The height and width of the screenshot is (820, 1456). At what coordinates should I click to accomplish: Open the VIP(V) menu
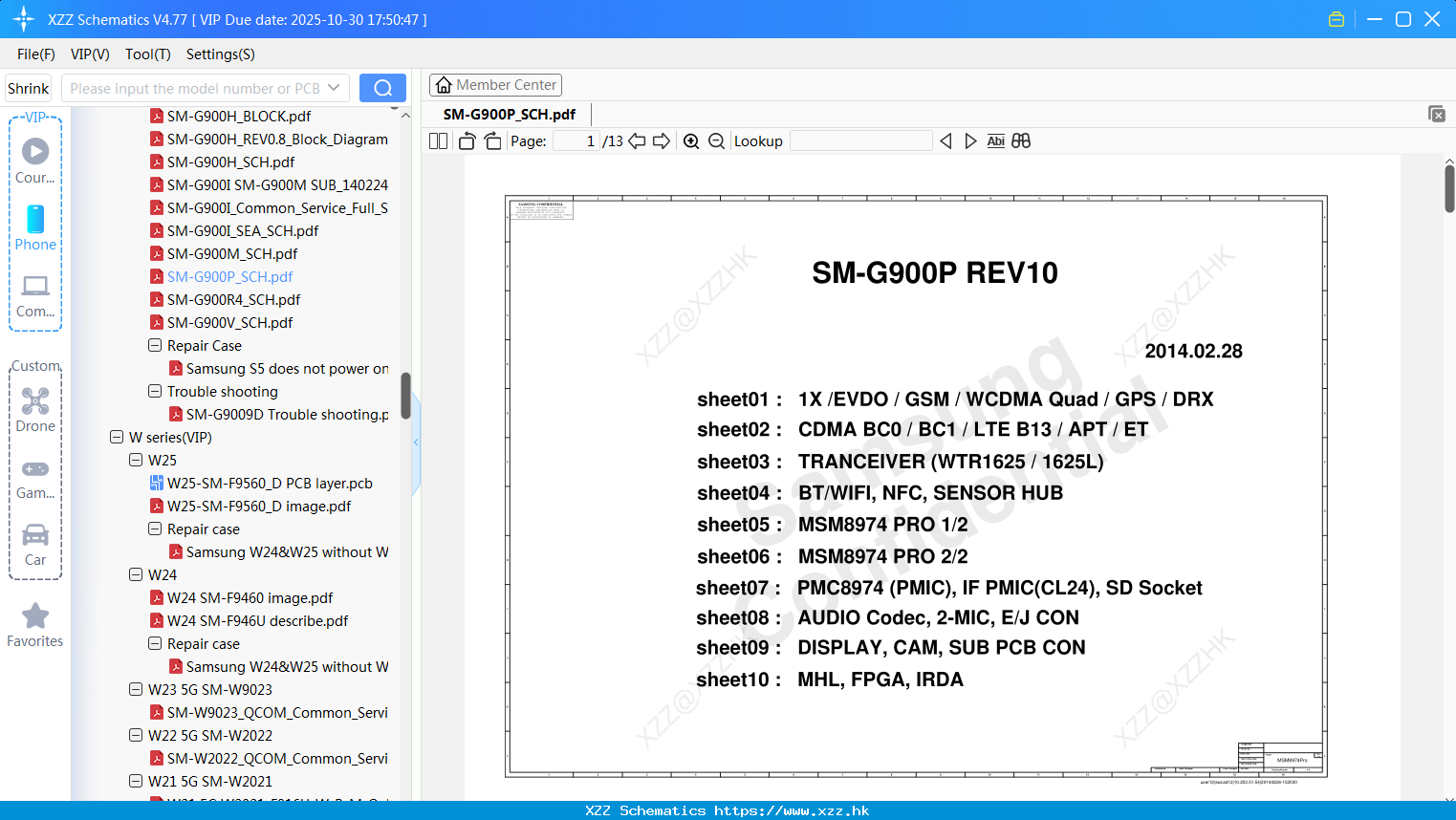pos(90,54)
